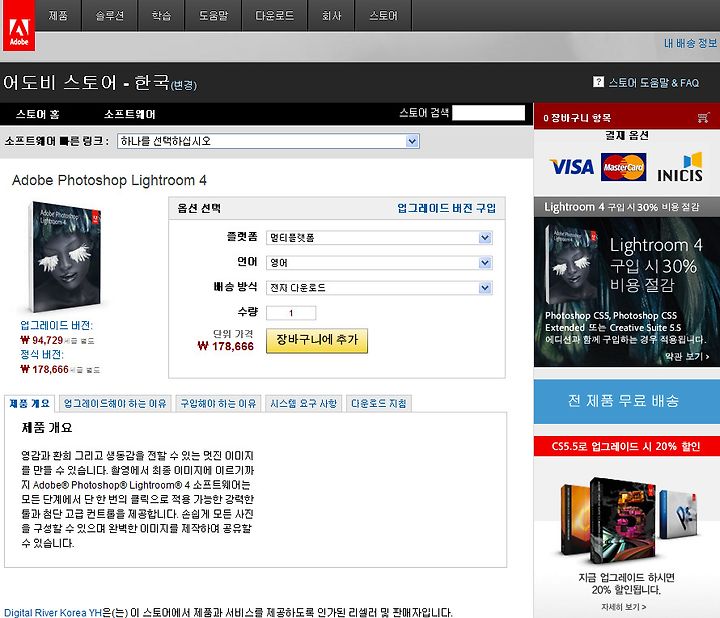Go to 스토어 홈 in navigation bar
Viewport: 720px width, 618px height.
pos(38,114)
